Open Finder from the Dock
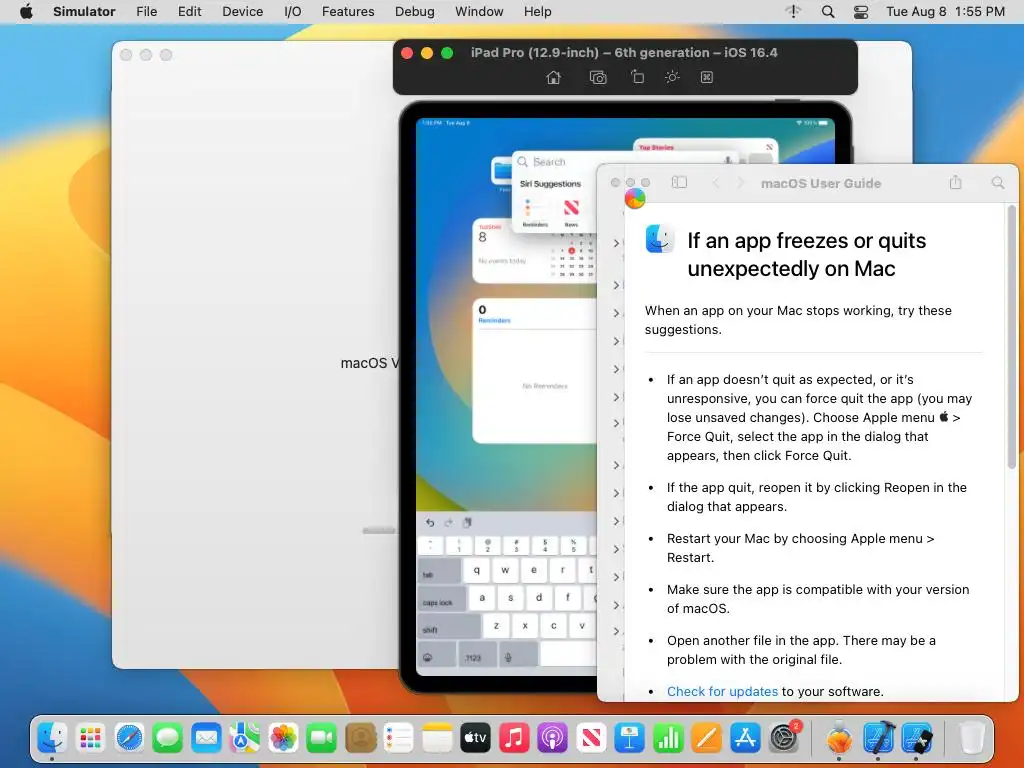This screenshot has height=768, width=1024. [52, 739]
